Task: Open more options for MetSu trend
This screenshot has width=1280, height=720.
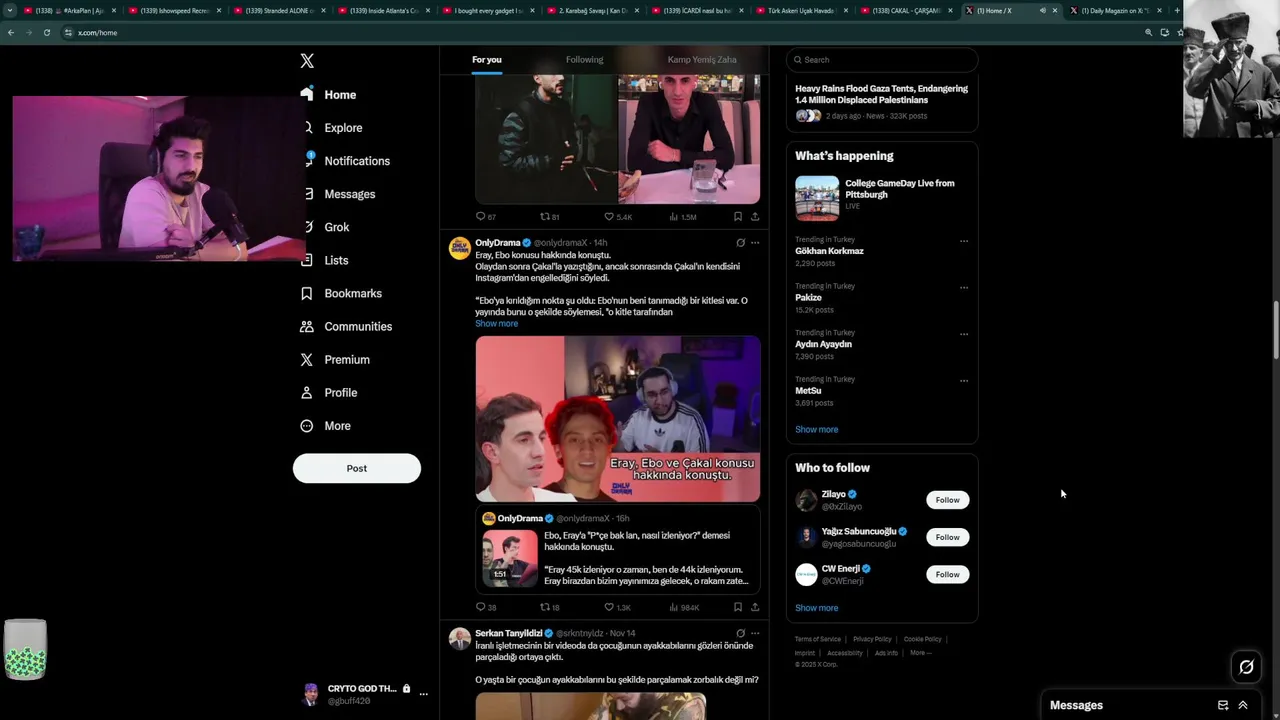Action: [x=964, y=380]
